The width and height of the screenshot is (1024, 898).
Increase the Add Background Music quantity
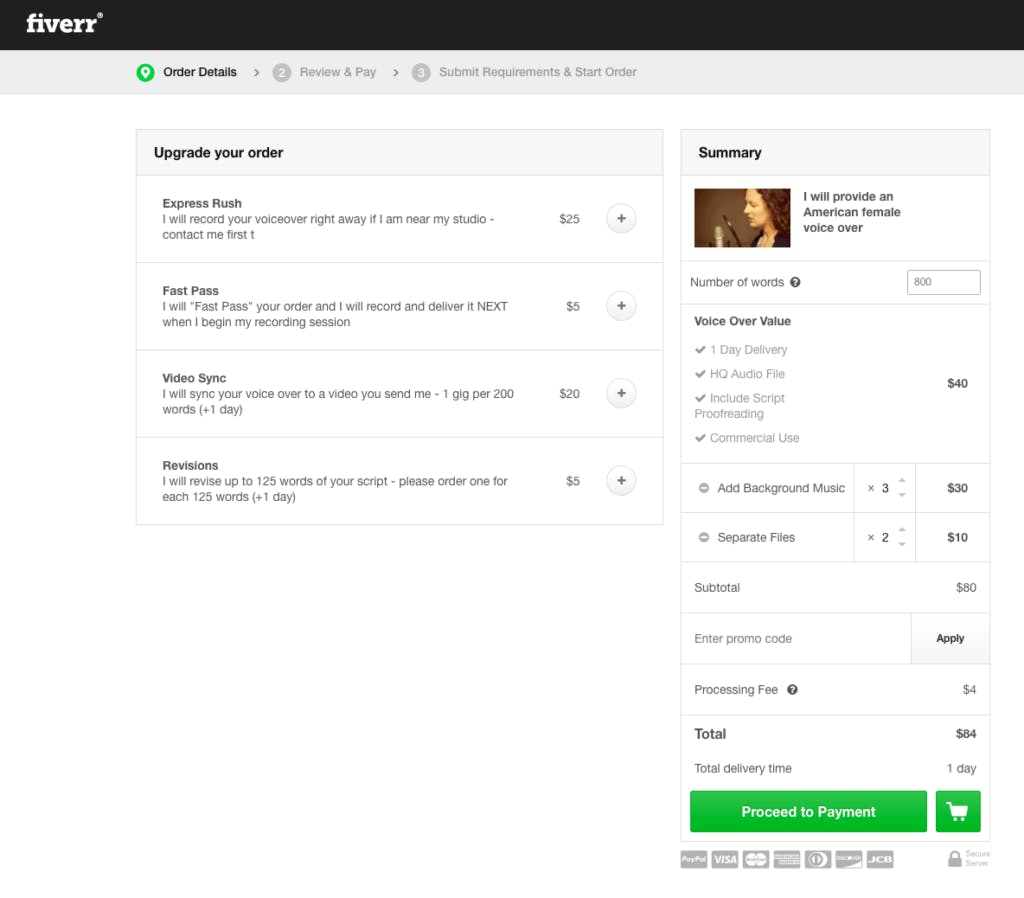[x=902, y=480]
